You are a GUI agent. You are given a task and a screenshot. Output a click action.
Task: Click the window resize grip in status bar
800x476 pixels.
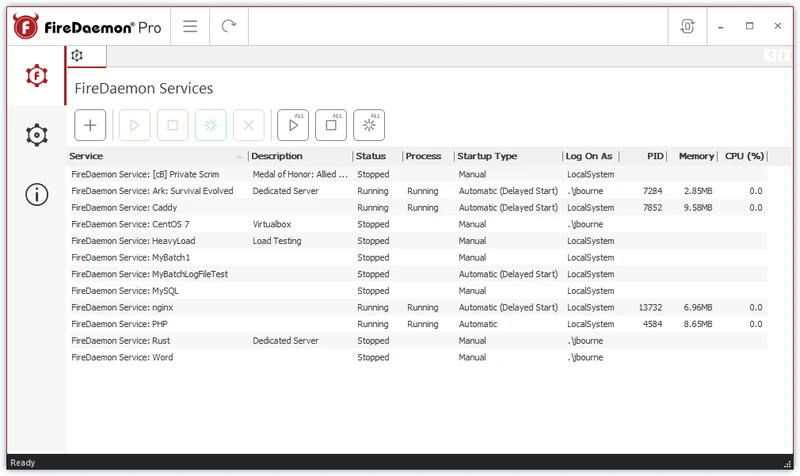pos(787,464)
